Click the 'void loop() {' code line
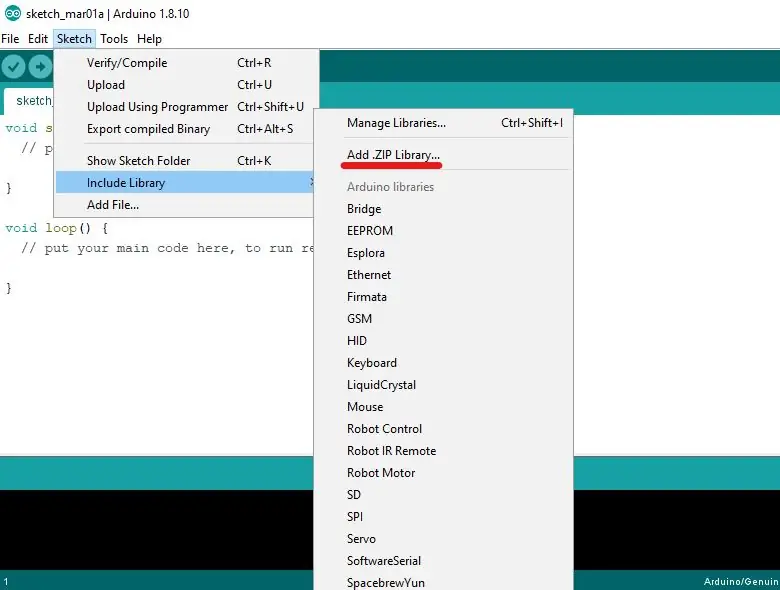This screenshot has width=780, height=590. click(x=56, y=228)
